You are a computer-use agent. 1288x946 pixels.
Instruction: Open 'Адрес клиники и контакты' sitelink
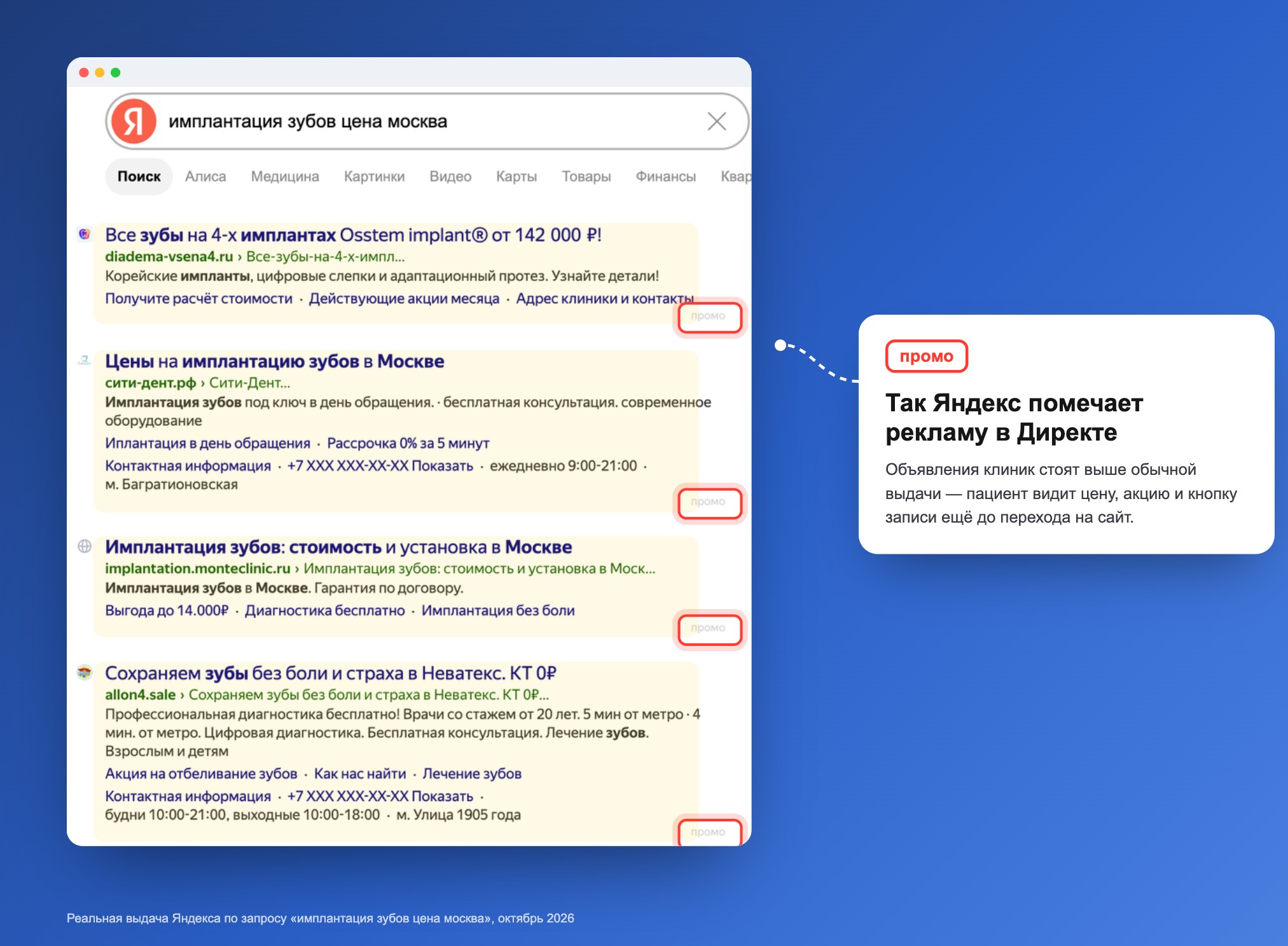(605, 298)
